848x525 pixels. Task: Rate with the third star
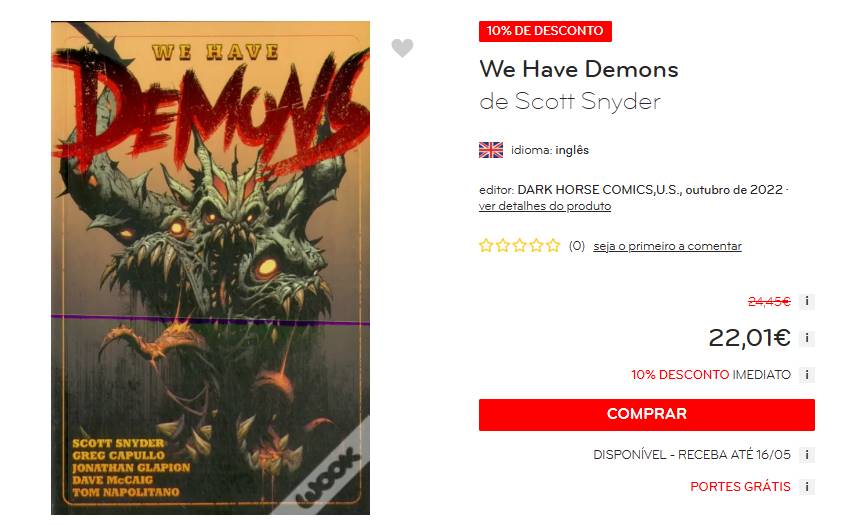(x=519, y=246)
